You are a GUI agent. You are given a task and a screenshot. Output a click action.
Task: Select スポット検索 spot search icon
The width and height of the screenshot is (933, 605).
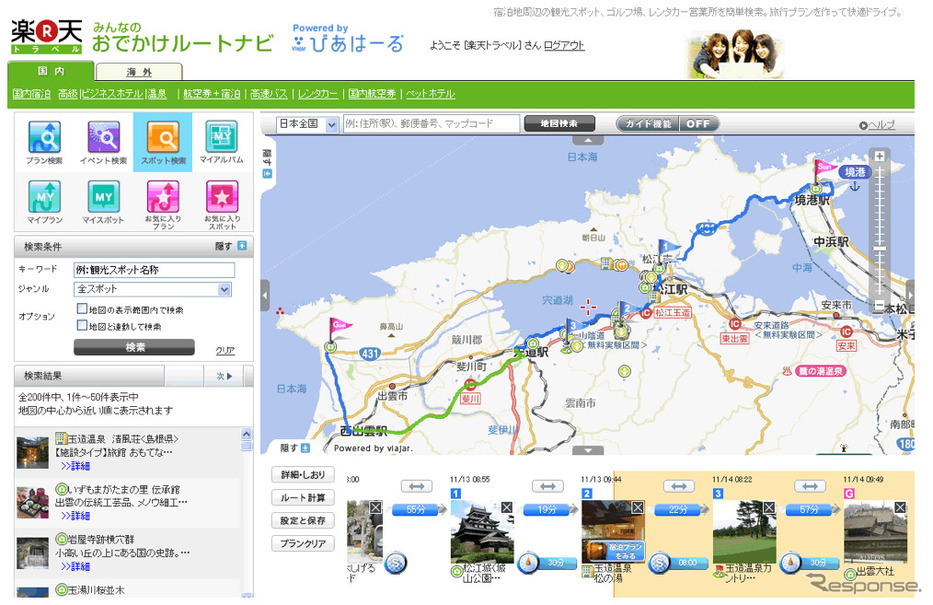click(x=162, y=142)
